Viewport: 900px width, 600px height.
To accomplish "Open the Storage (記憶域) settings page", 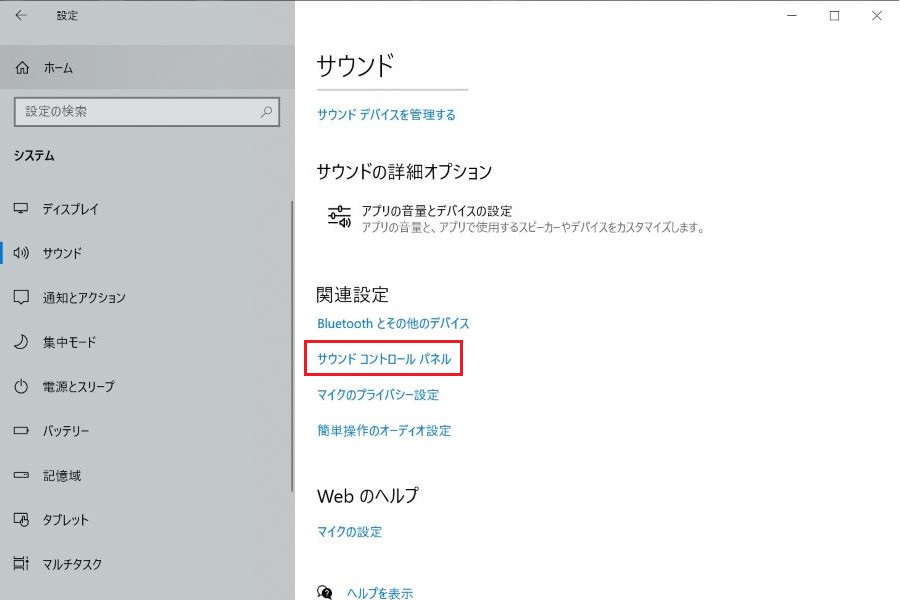I will [x=61, y=476].
